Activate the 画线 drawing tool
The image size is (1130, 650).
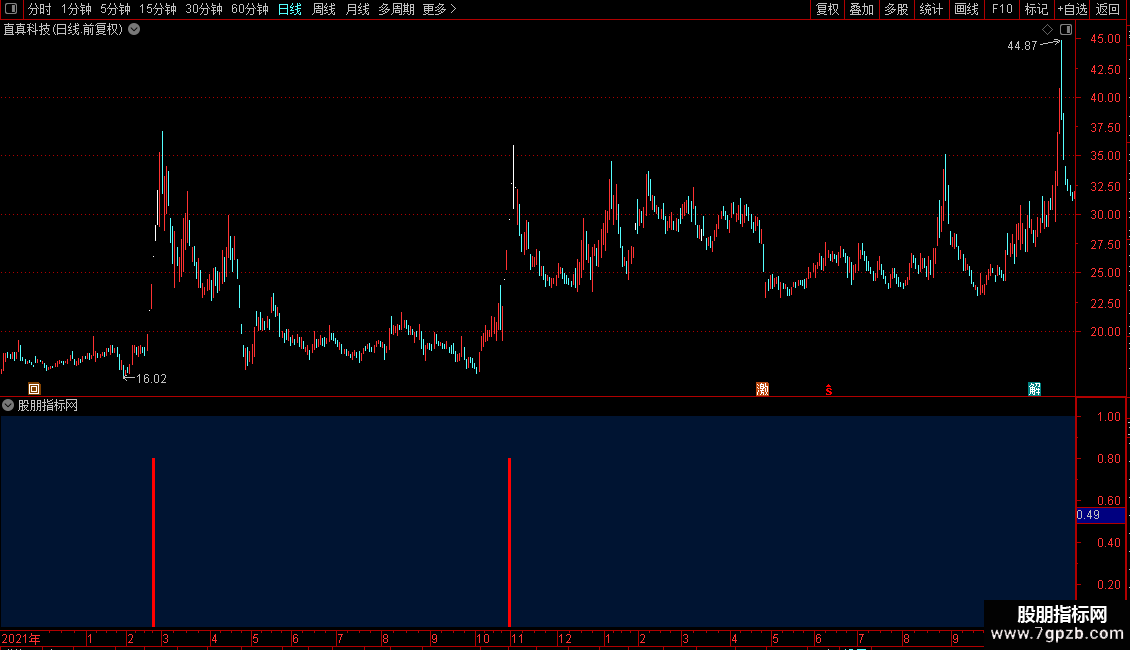pyautogui.click(x=966, y=9)
